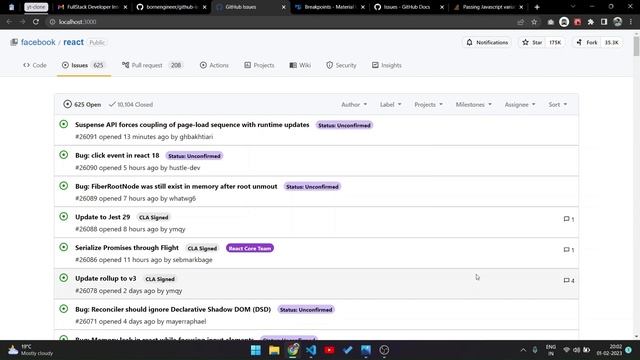Open issue Update to Jest 29
The image size is (640, 360).
[102, 217]
